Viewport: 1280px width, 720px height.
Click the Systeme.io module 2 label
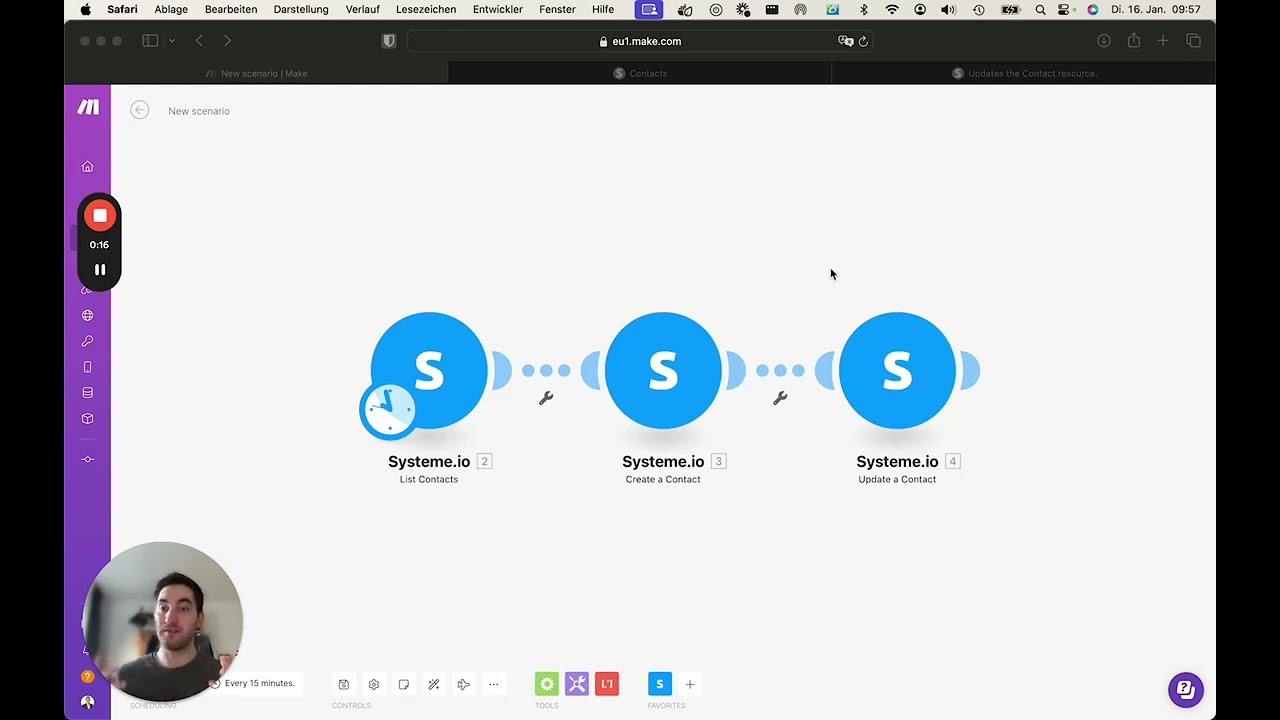pyautogui.click(x=429, y=461)
